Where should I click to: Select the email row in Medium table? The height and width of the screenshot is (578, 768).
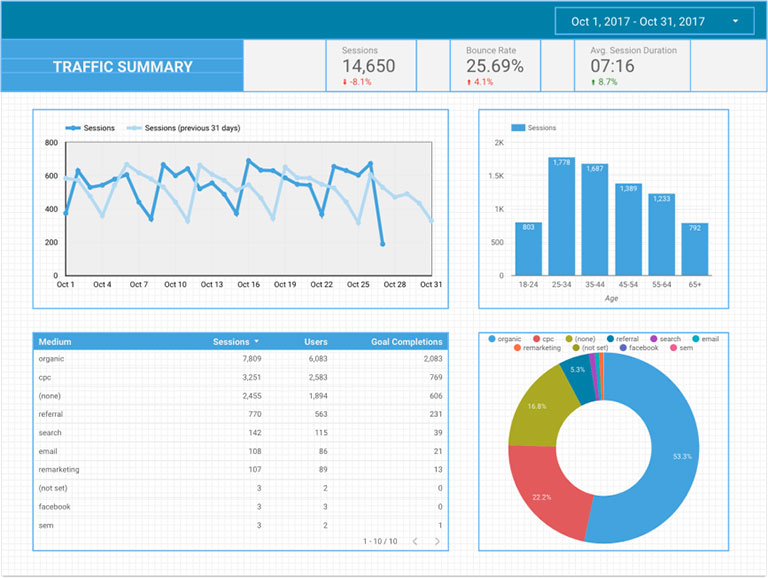(240, 451)
